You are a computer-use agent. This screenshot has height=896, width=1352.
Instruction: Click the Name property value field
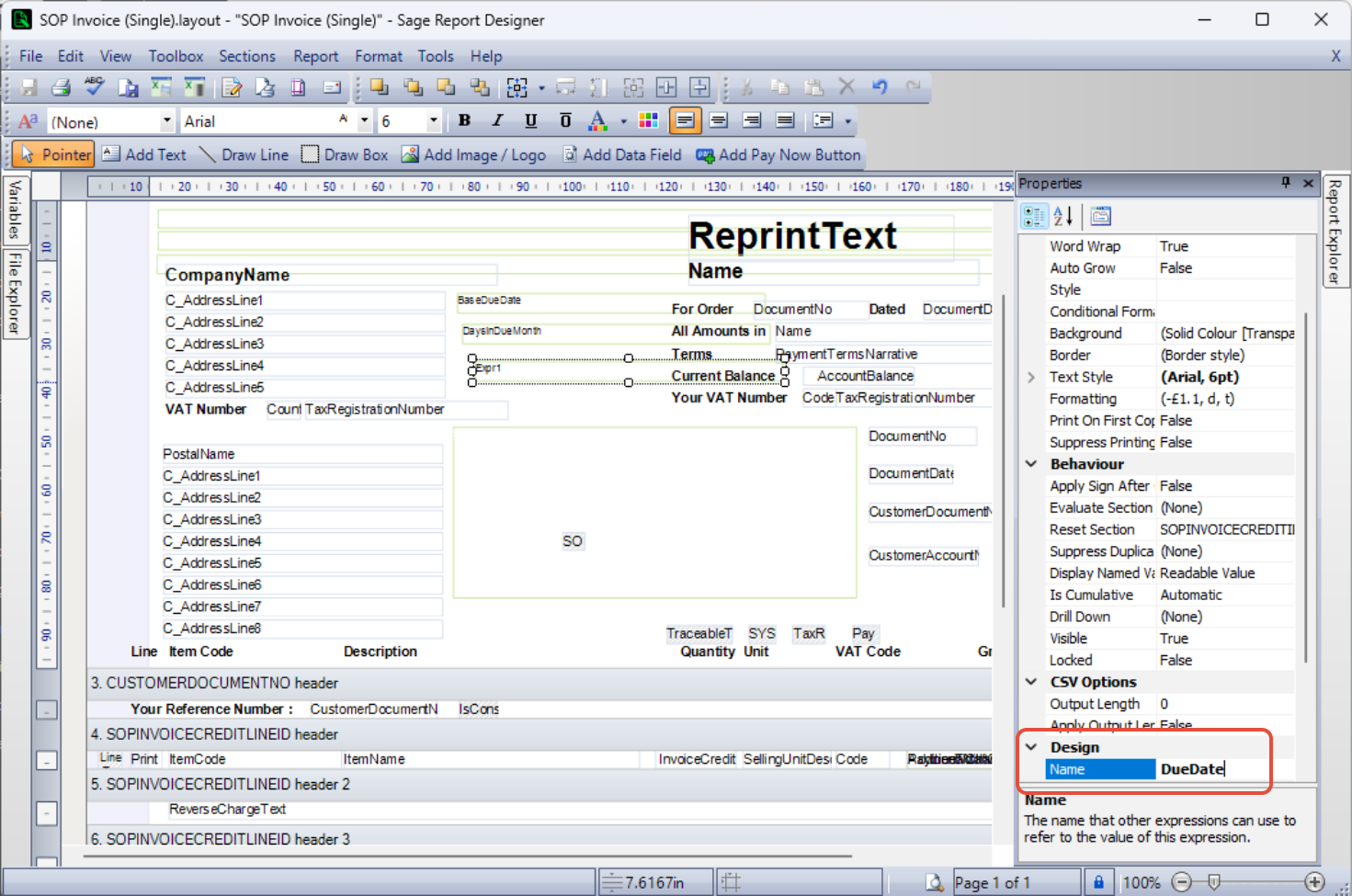point(1226,769)
